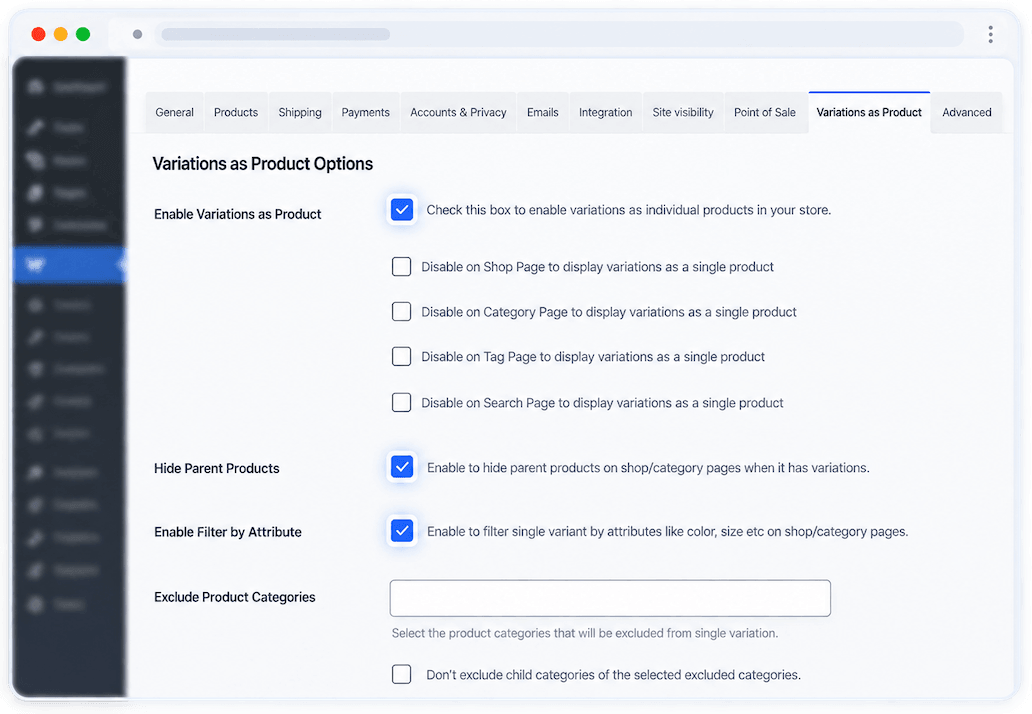Switch to the Integration tab

[606, 113]
